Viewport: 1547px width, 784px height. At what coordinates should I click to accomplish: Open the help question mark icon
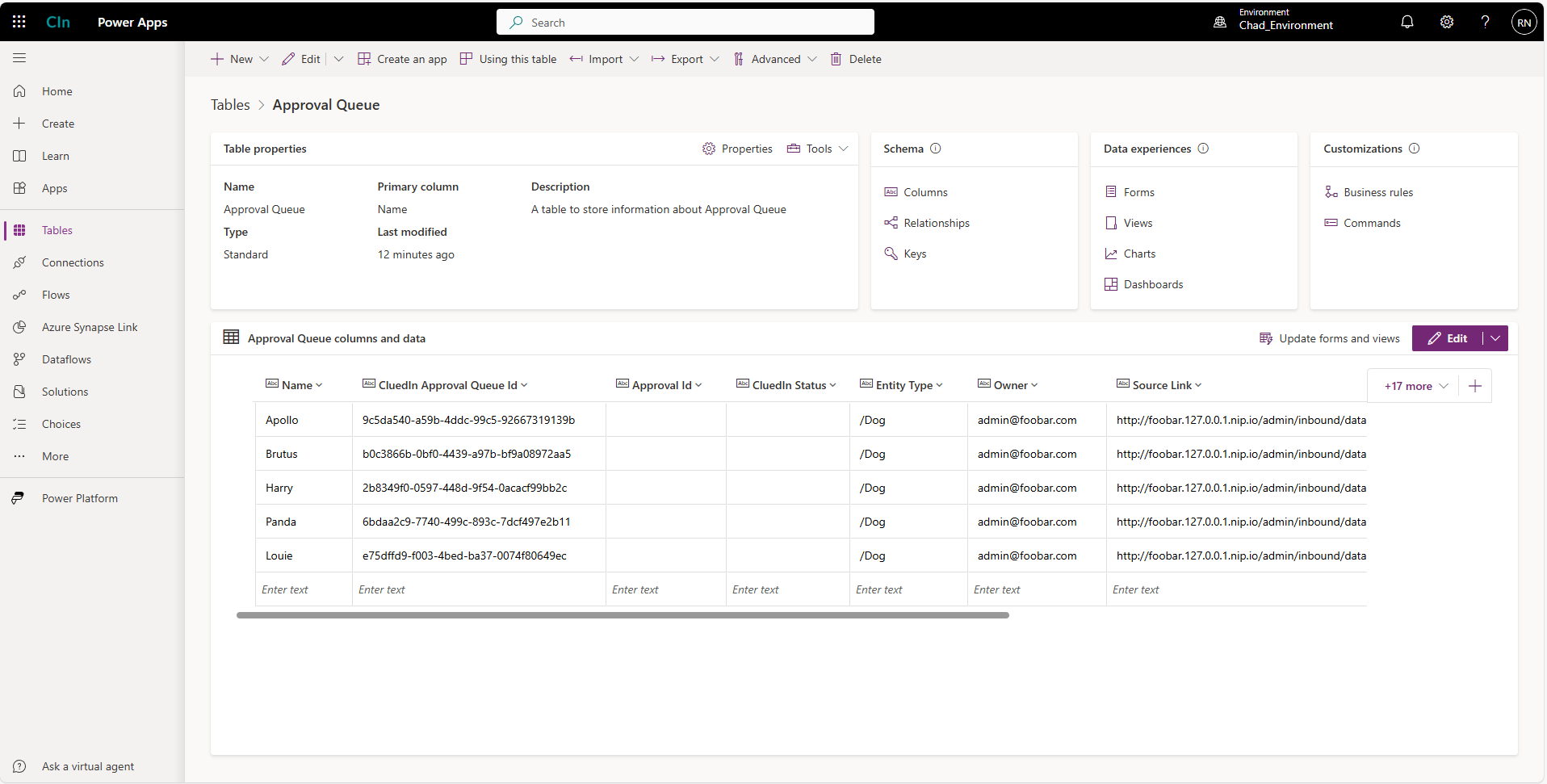[x=1485, y=22]
